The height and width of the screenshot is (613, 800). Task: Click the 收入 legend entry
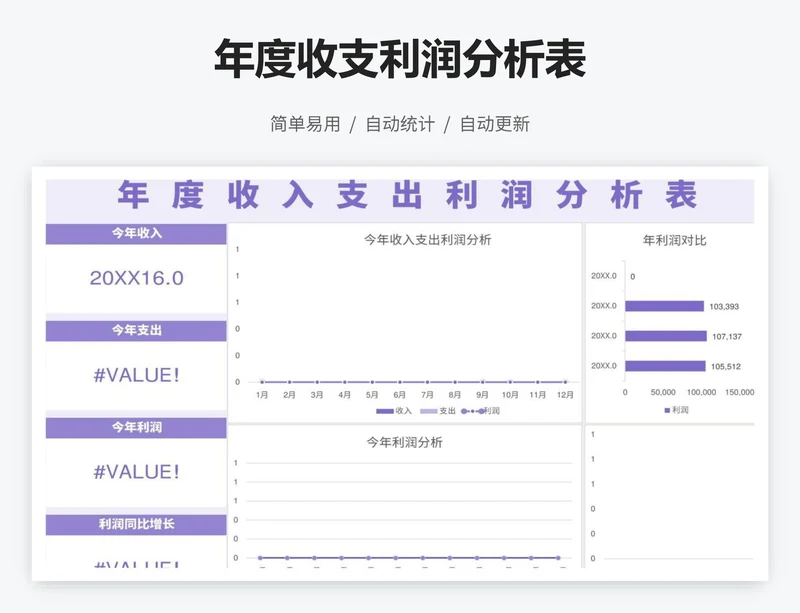click(x=394, y=411)
